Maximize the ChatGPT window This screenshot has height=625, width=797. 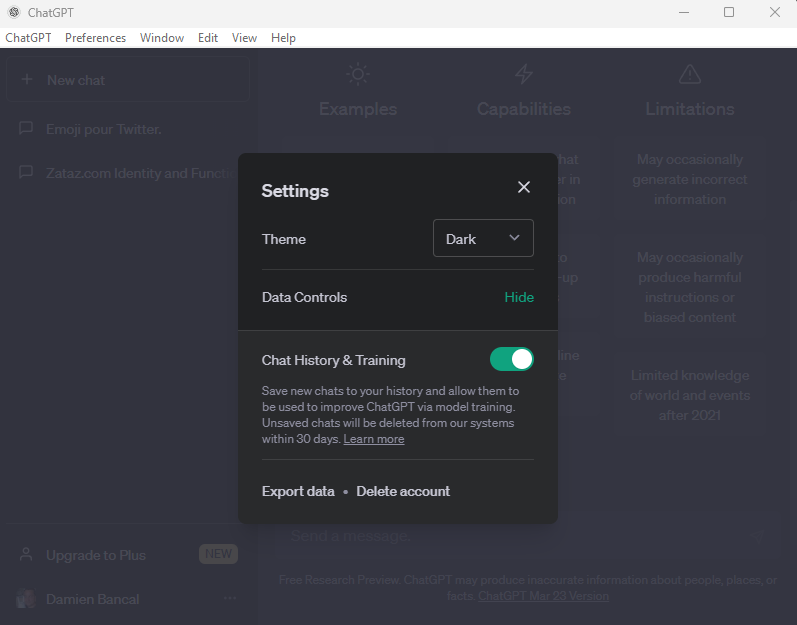click(x=729, y=12)
